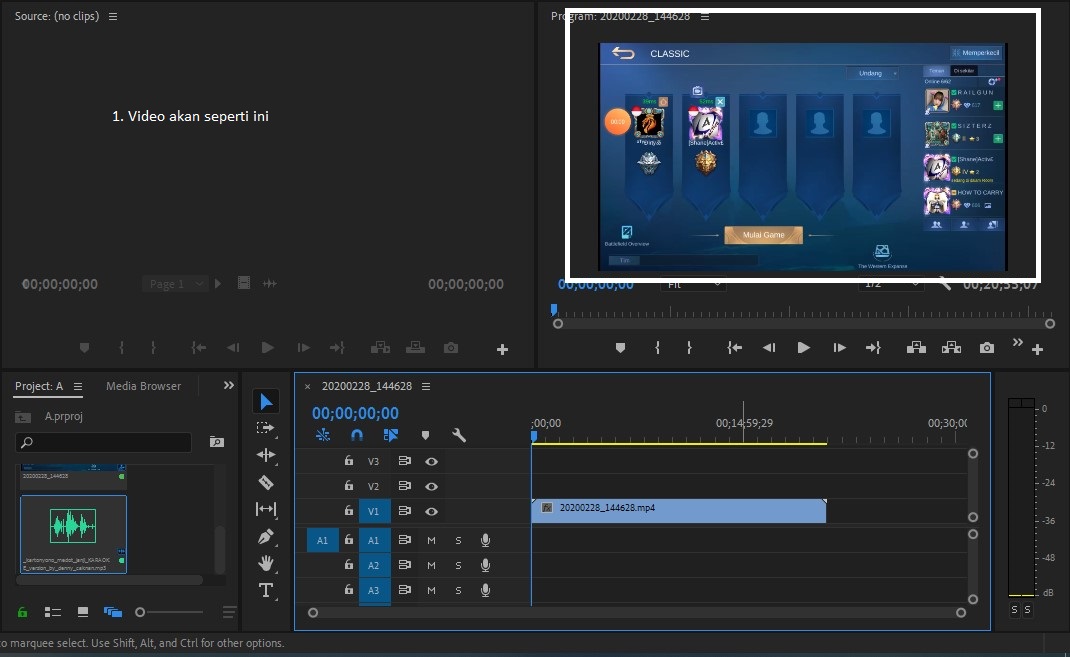
Task: Select the 20200228_144628 sequence tab
Action: point(367,386)
